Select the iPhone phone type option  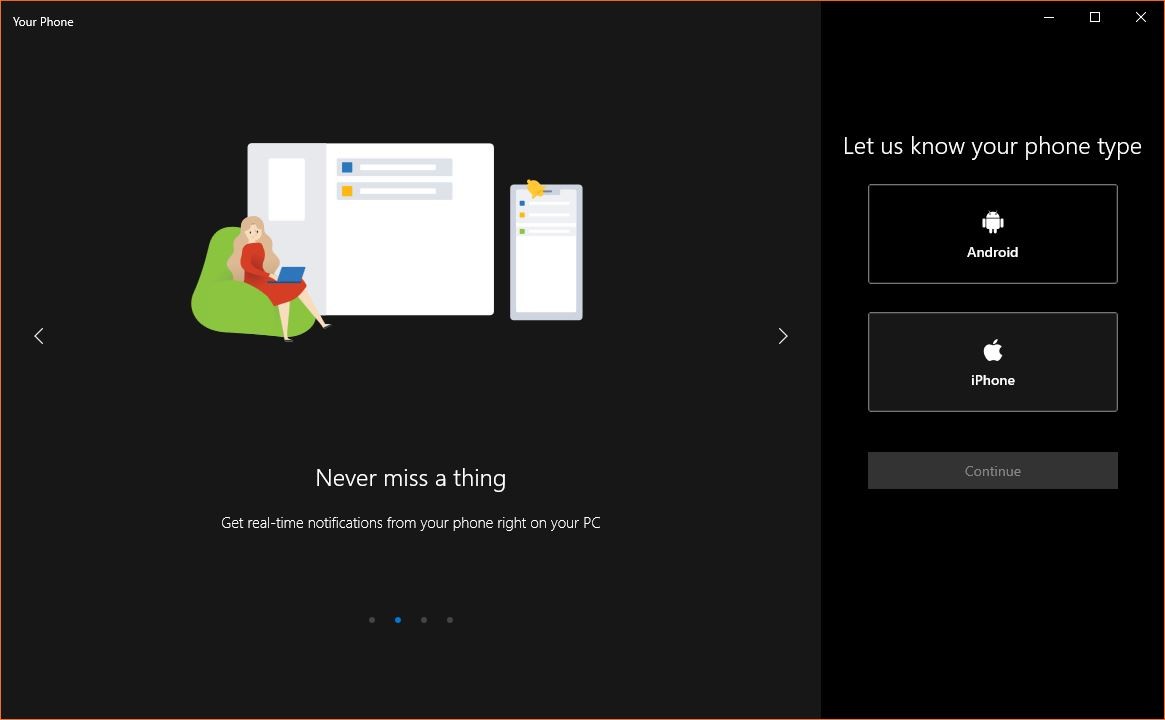tap(993, 362)
